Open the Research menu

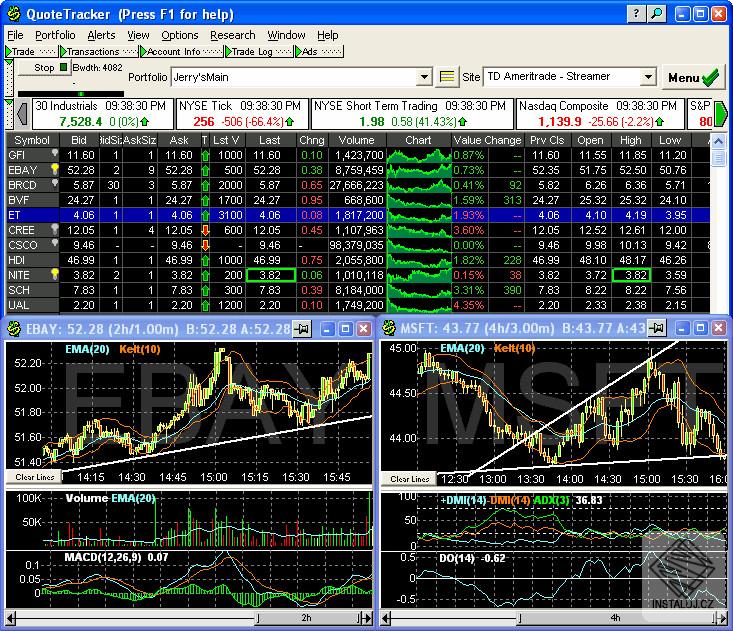(232, 35)
